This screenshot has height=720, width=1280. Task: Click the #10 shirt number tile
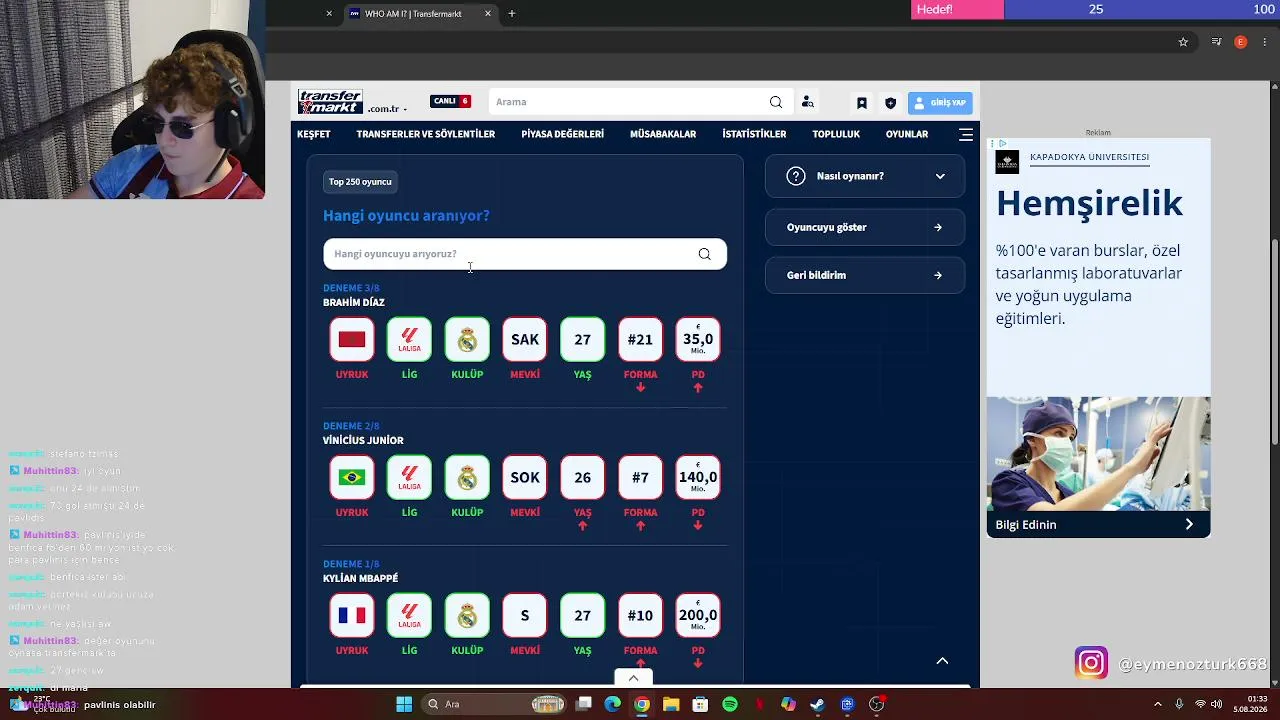(640, 615)
